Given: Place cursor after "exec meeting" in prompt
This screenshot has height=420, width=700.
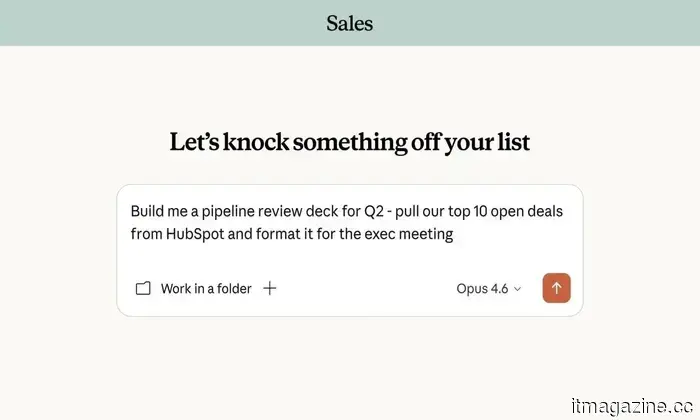Looking at the screenshot, I should [x=455, y=234].
